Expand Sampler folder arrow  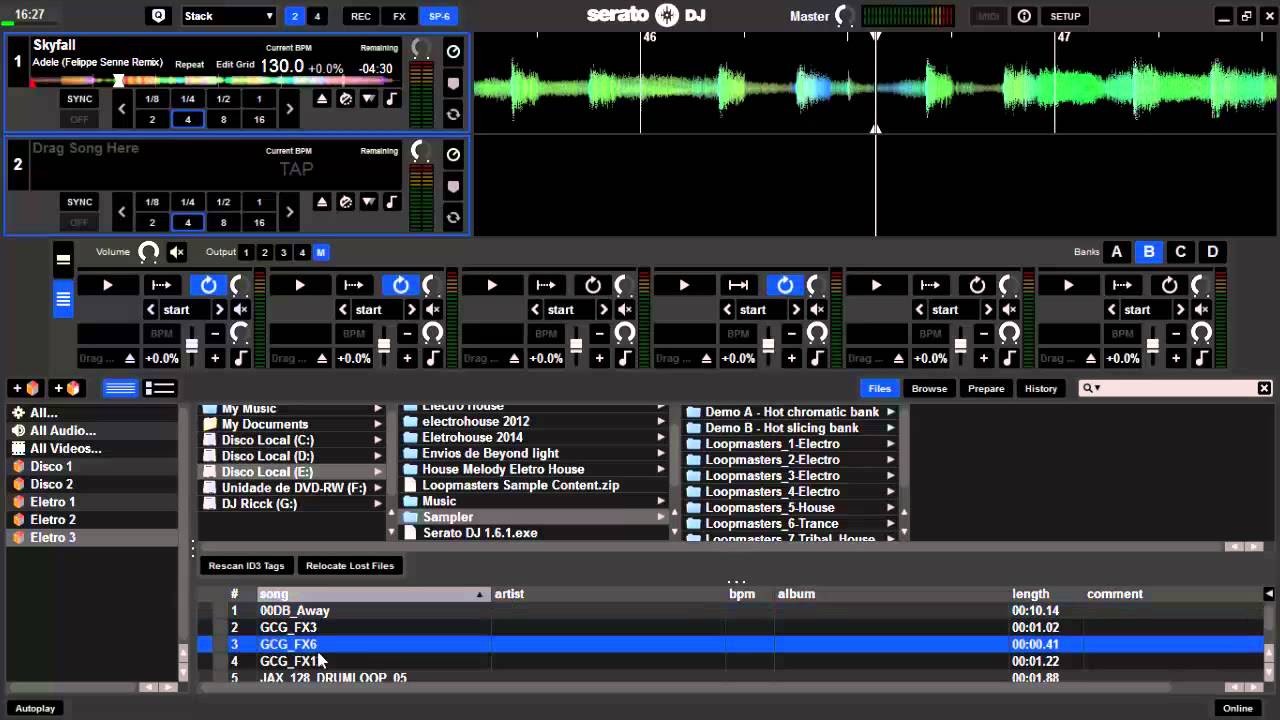661,517
